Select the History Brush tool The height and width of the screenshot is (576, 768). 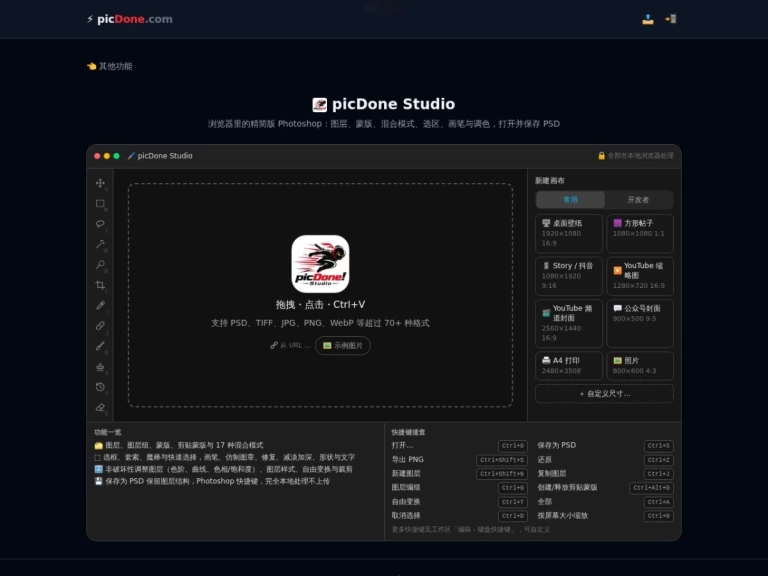pos(100,387)
